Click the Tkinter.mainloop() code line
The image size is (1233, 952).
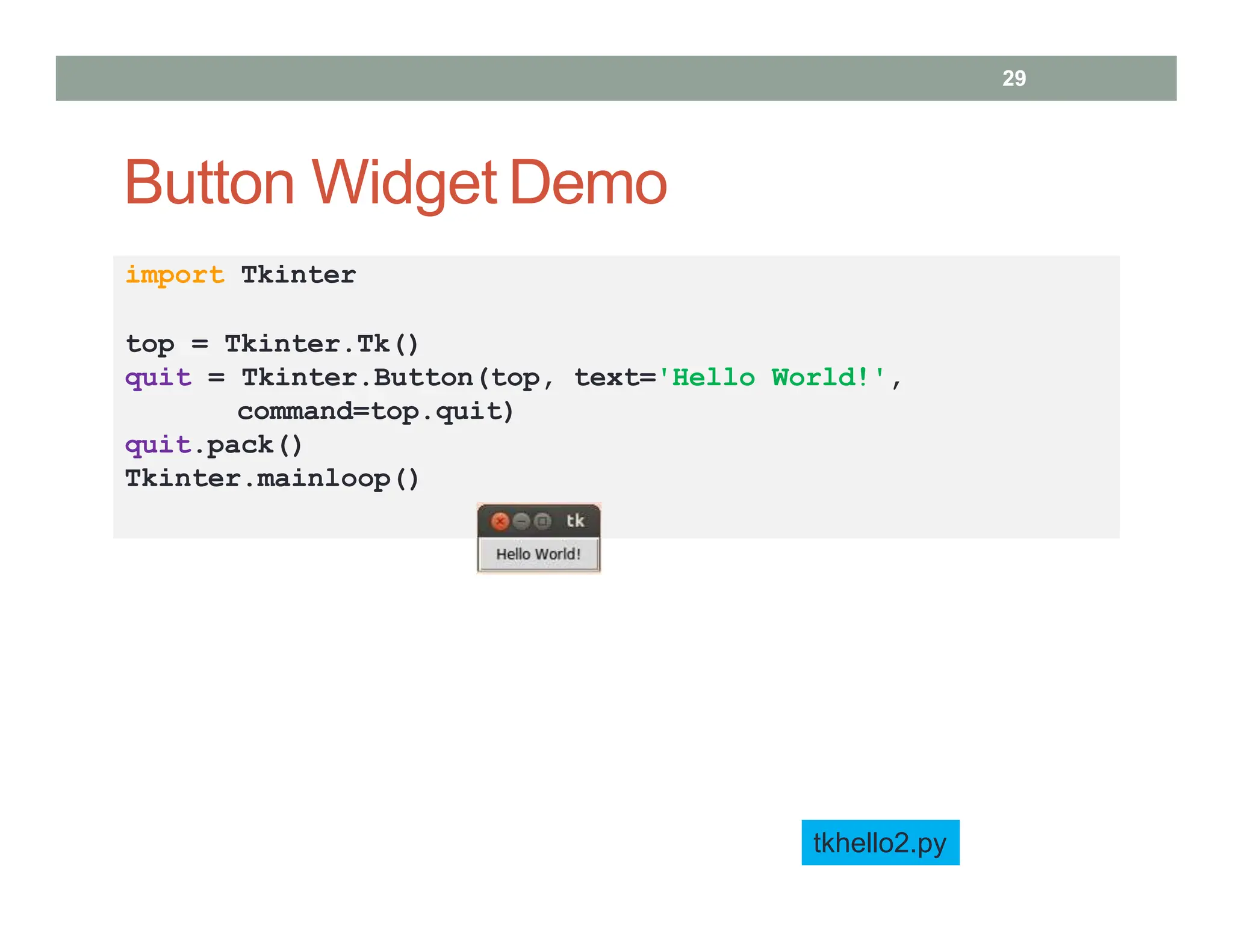click(272, 479)
